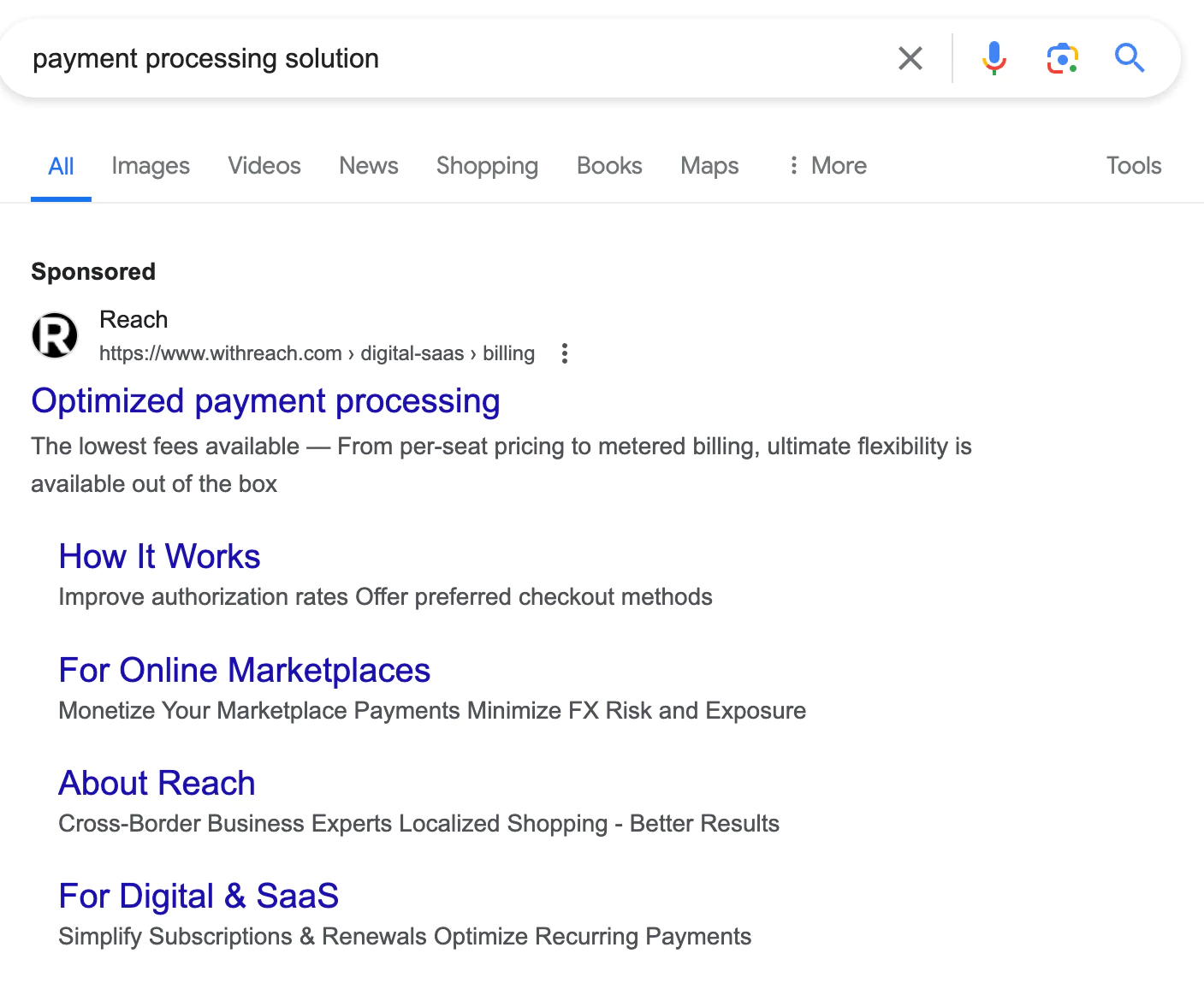Switch to the Images tab
Image resolution: width=1204 pixels, height=983 pixels.
pyautogui.click(x=151, y=166)
